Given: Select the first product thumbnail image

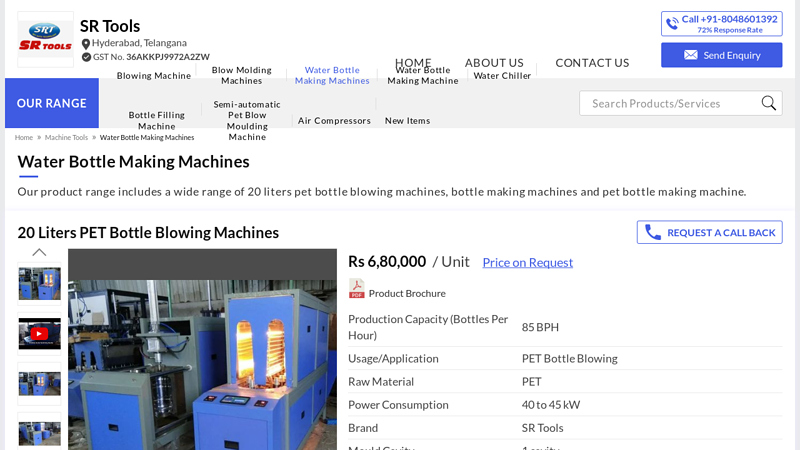Looking at the screenshot, I should pyautogui.click(x=39, y=284).
